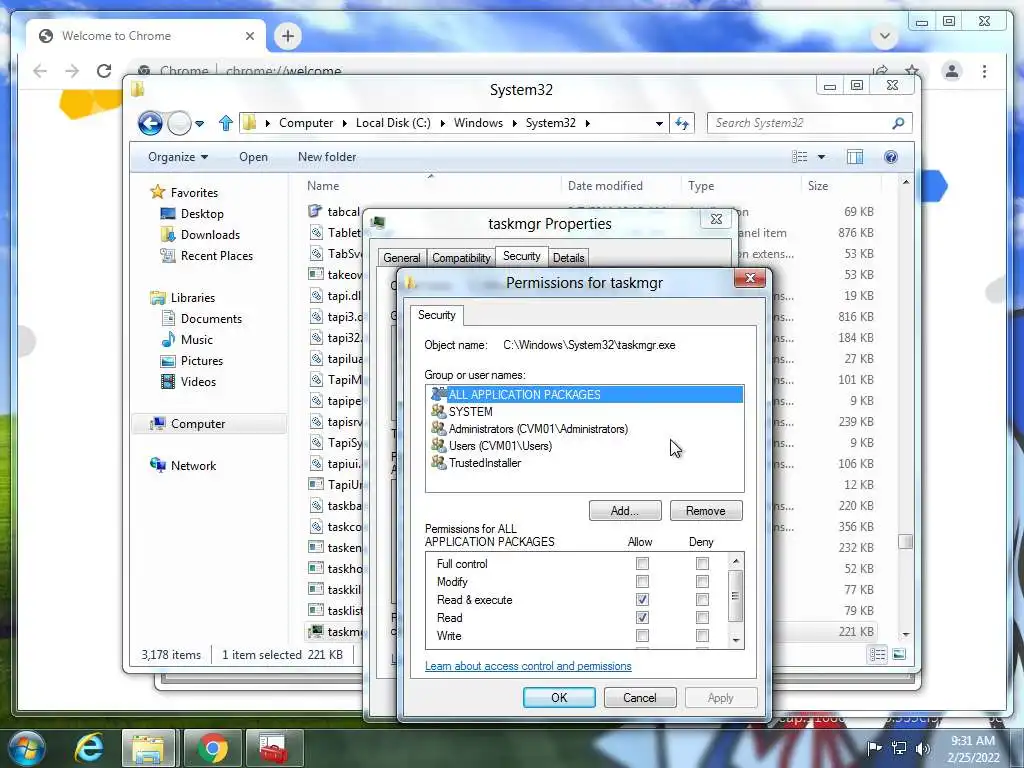Image resolution: width=1024 pixels, height=768 pixels.
Task: Select Network in navigation pane
Action: (x=184, y=465)
